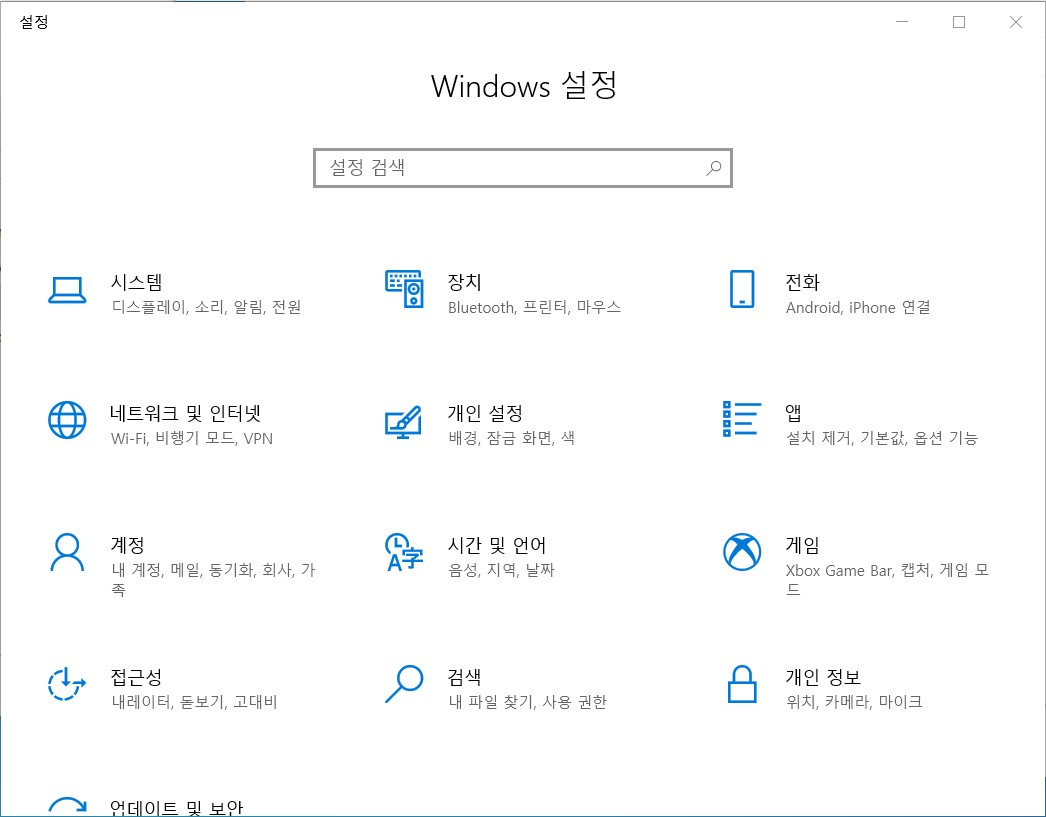Click the text 설치 제거, 기본값, 옵션 기능

click(x=882, y=438)
